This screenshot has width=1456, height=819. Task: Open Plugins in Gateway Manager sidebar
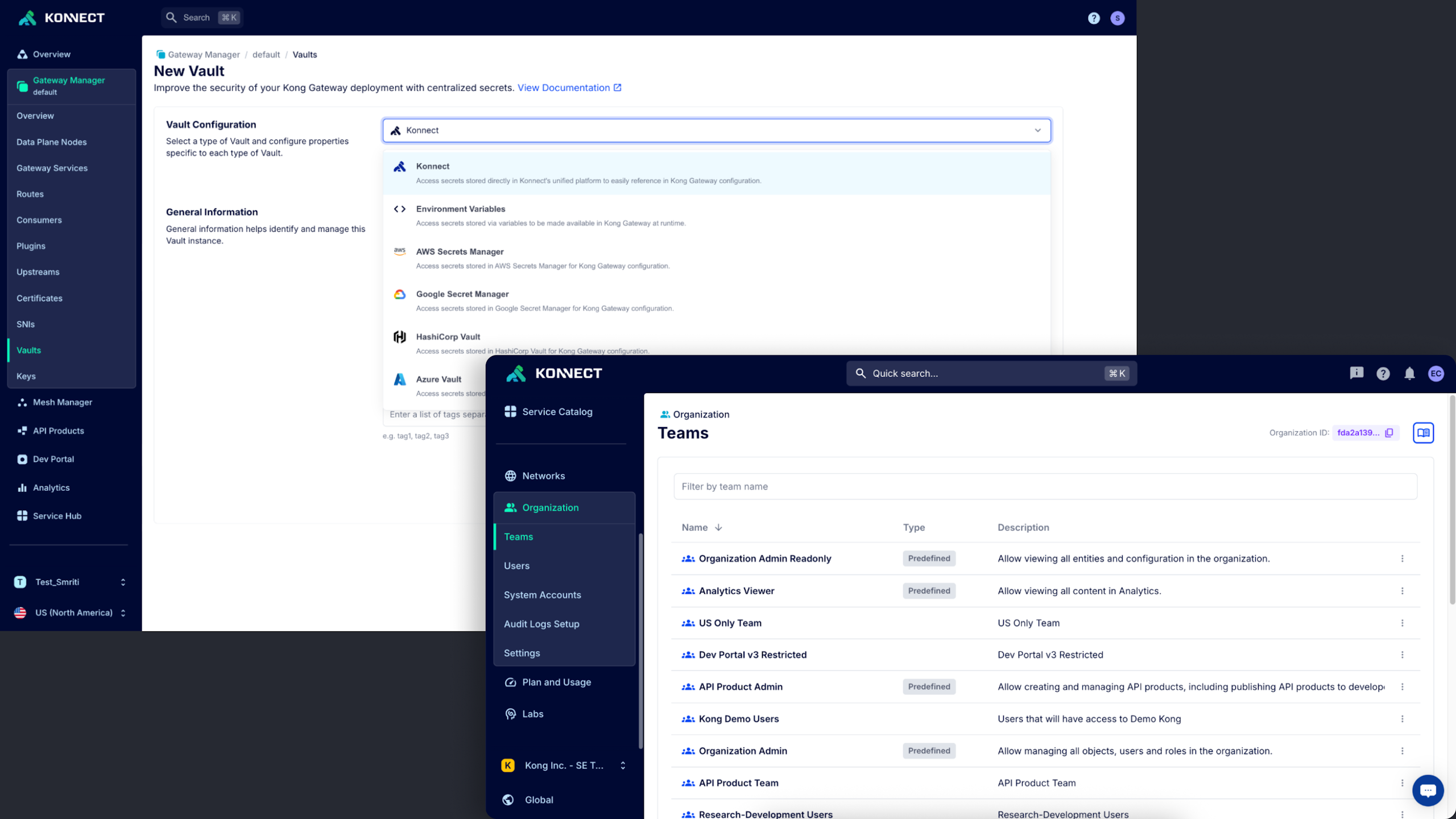pyautogui.click(x=31, y=246)
